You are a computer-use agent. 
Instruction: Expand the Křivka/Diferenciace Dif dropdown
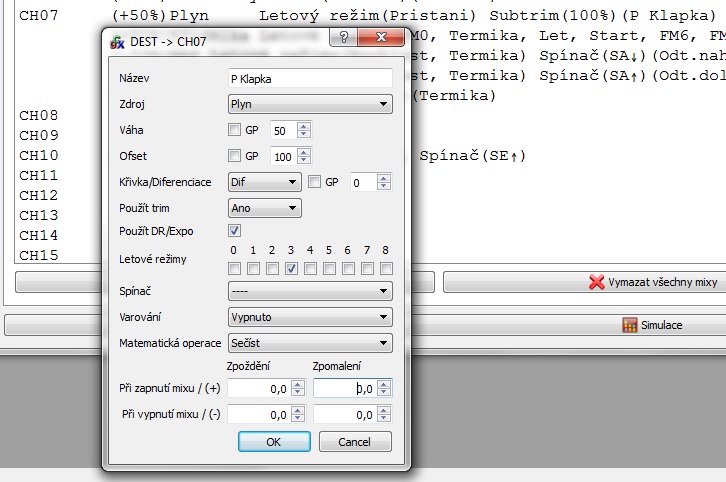(x=264, y=182)
